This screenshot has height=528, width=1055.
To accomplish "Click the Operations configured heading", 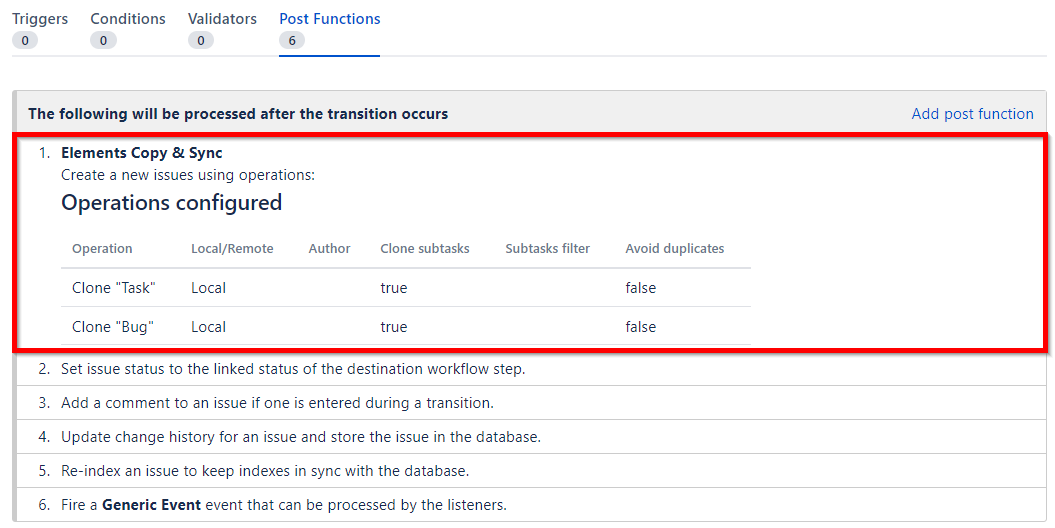I will (171, 203).
